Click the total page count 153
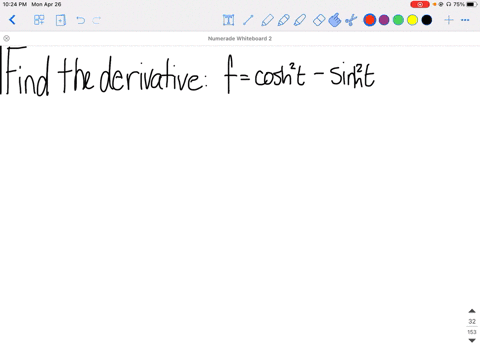480x360 pixels. 472,332
